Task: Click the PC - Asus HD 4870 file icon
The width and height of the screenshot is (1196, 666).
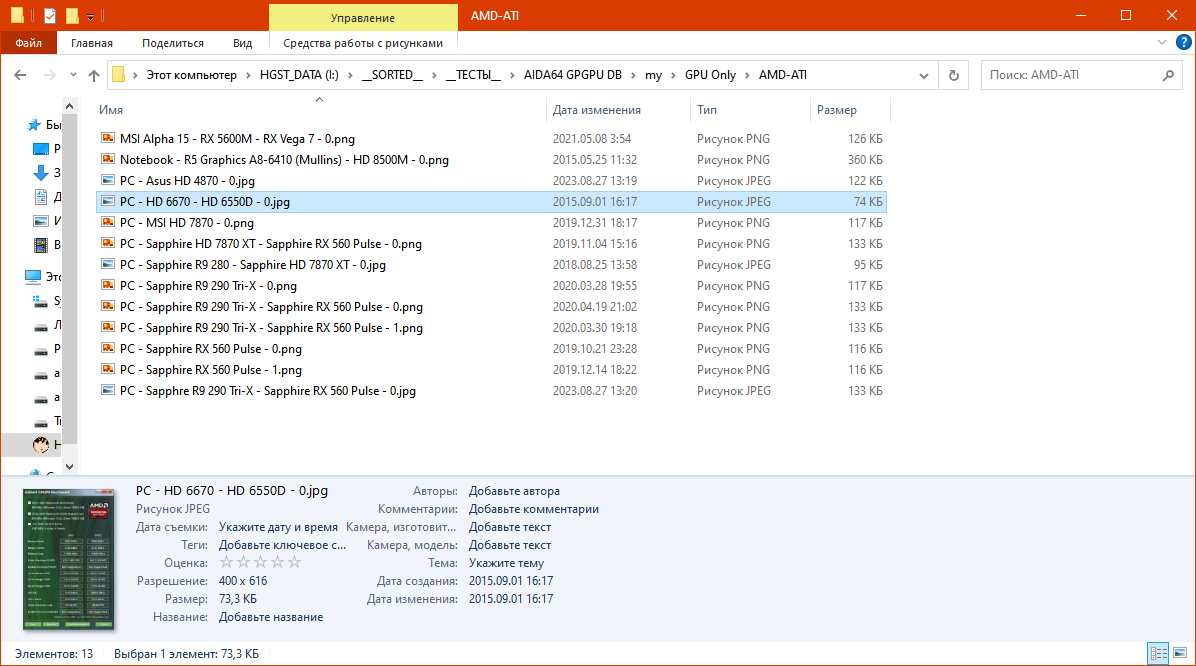Action: (108, 181)
